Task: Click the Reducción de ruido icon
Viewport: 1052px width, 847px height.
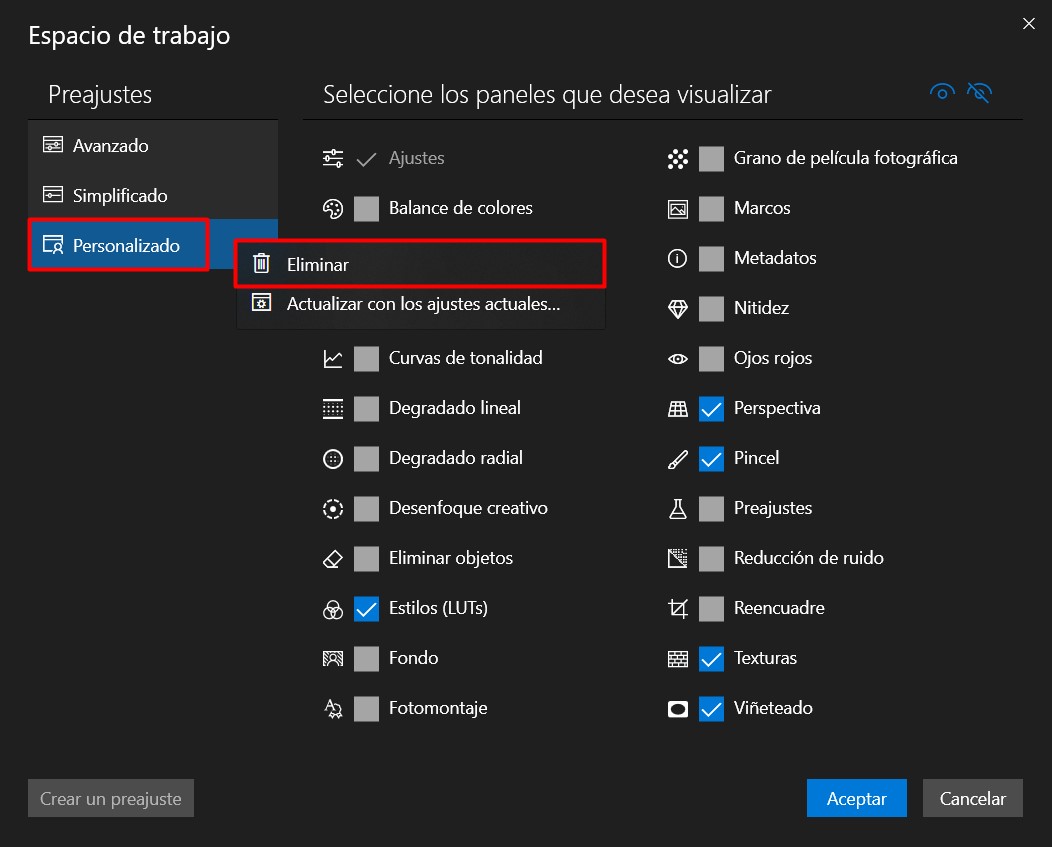Action: pos(678,558)
